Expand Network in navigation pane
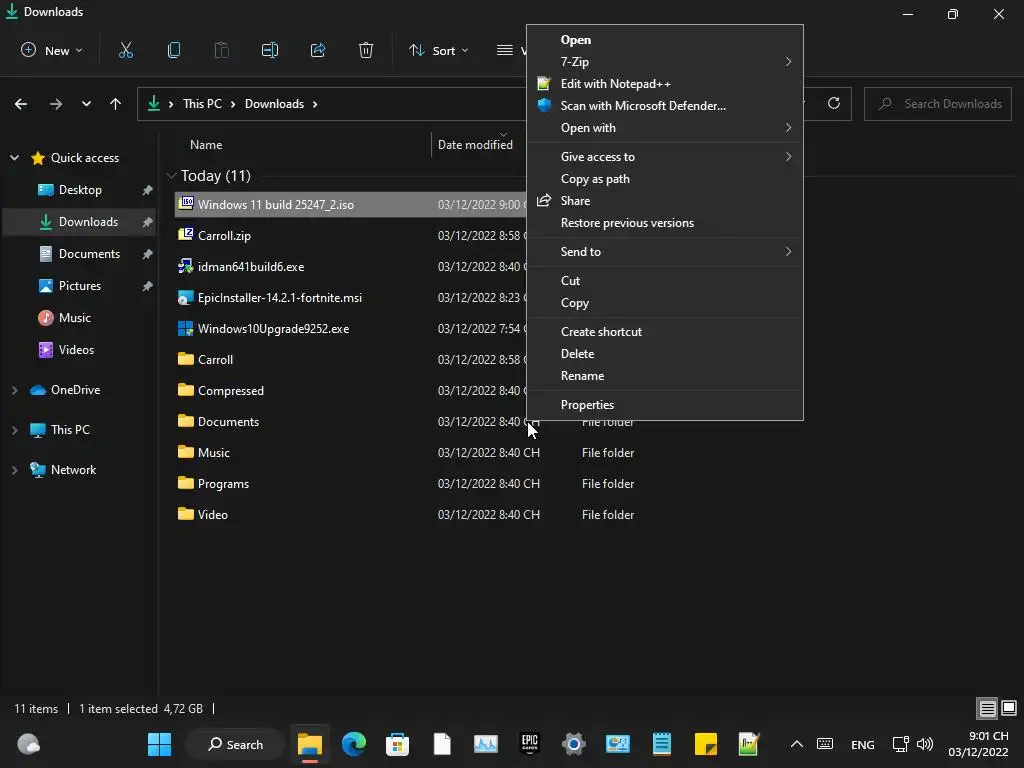Image resolution: width=1024 pixels, height=768 pixels. click(x=14, y=470)
